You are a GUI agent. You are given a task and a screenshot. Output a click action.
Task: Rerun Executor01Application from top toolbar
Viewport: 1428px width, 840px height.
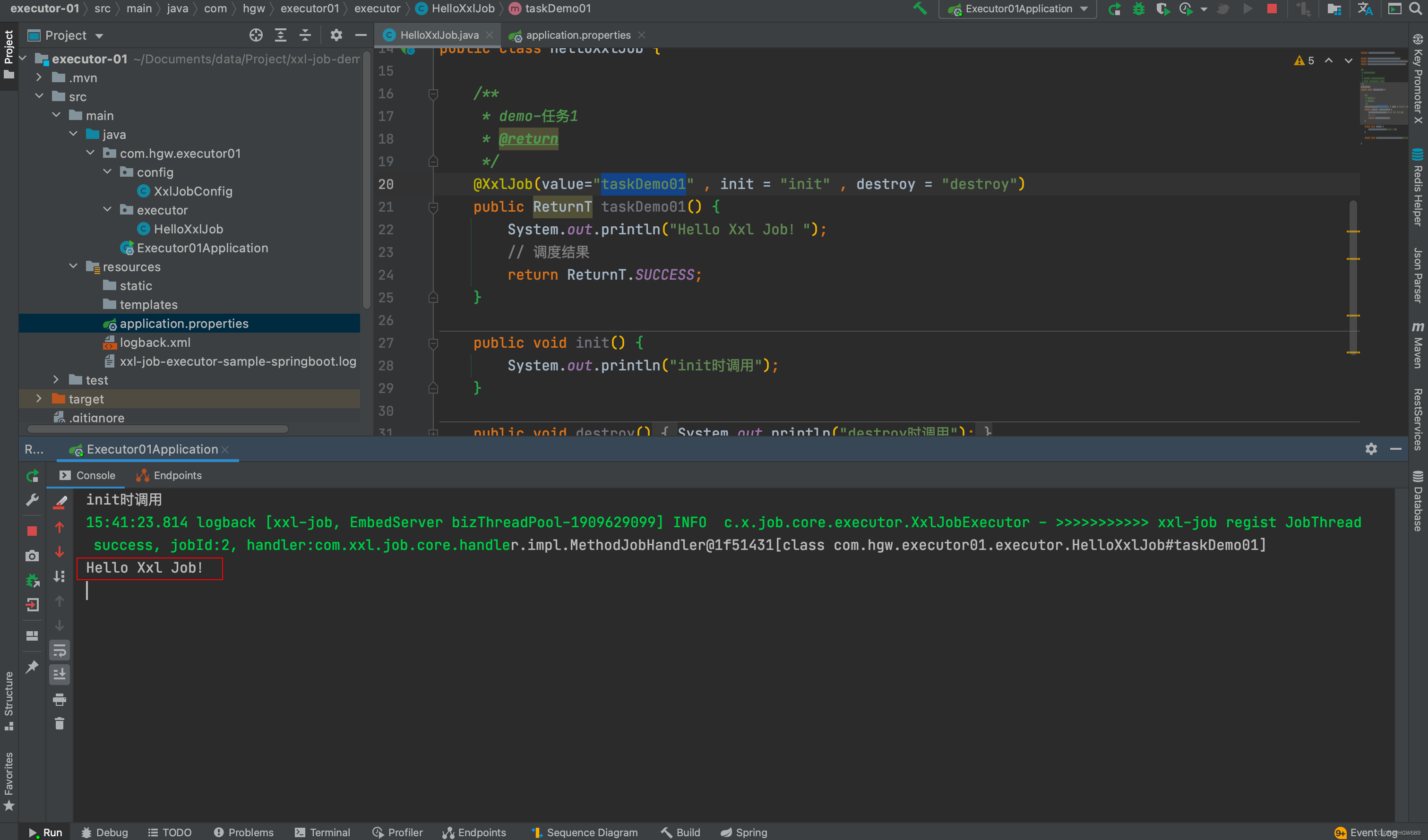click(x=1115, y=9)
